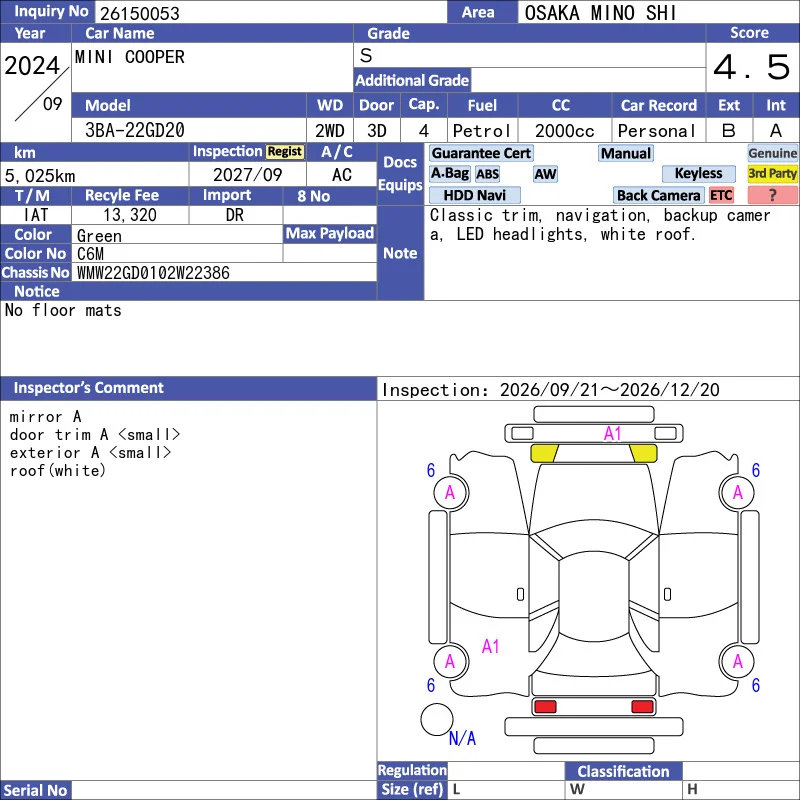Select the front-left wheel A marker
The height and width of the screenshot is (800, 800).
(451, 492)
